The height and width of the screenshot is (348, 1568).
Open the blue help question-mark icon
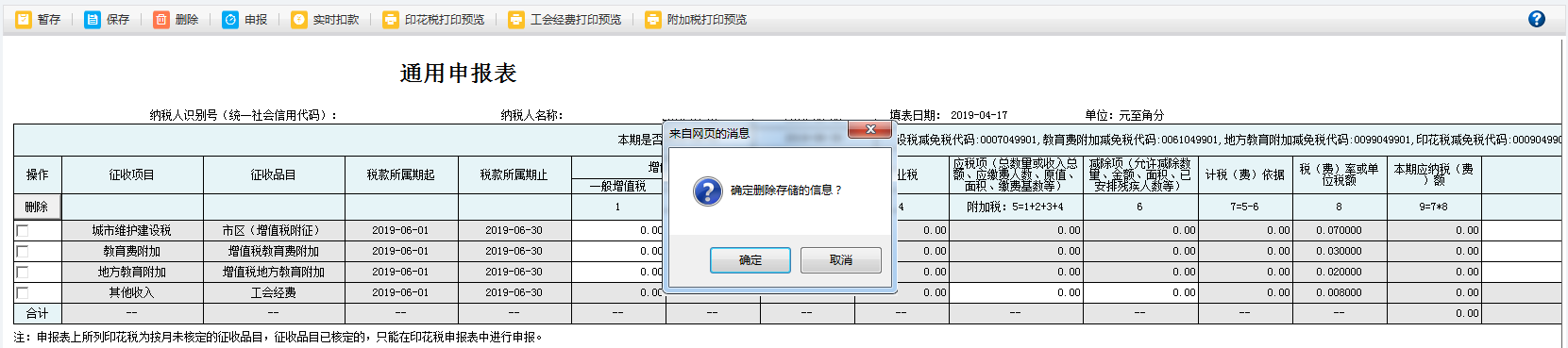coord(1537,19)
